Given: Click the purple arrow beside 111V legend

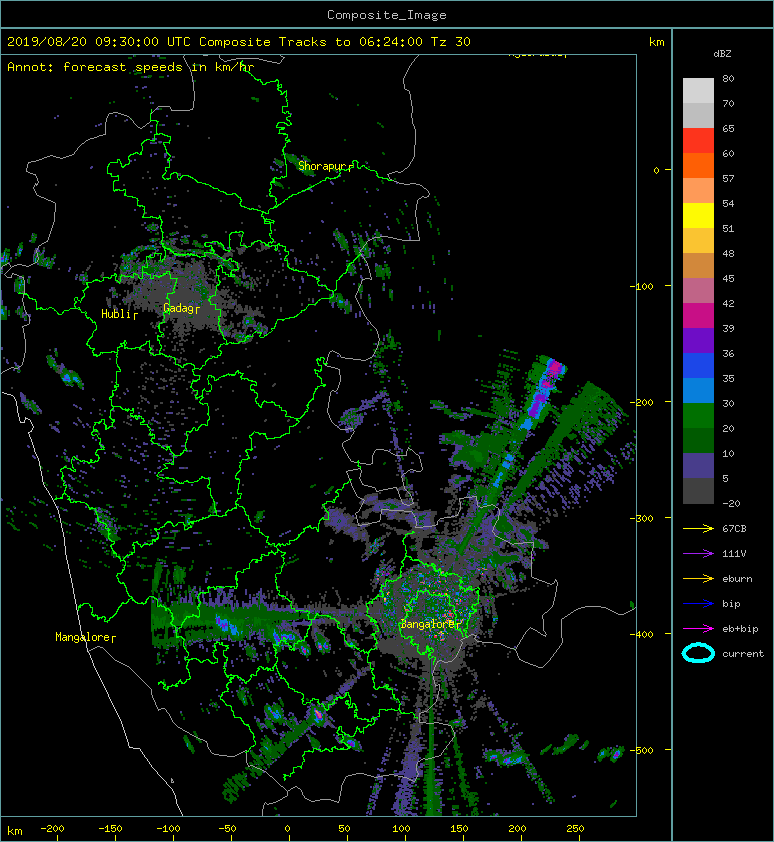Looking at the screenshot, I should click(698, 554).
